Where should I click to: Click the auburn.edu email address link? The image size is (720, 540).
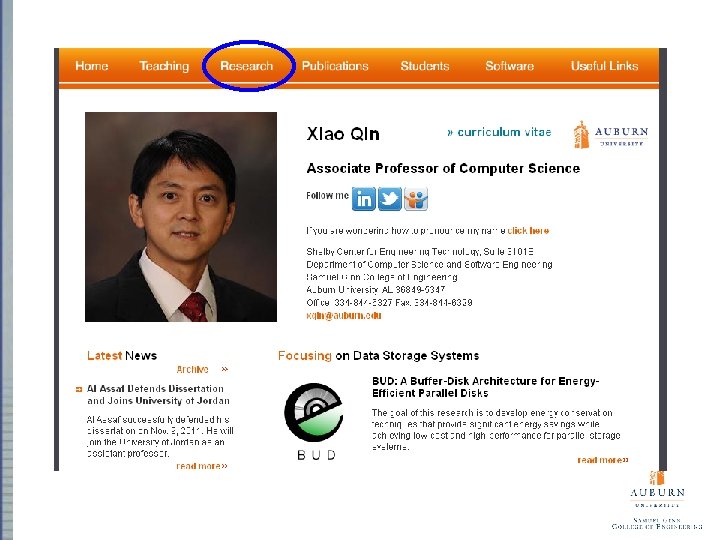[x=343, y=315]
